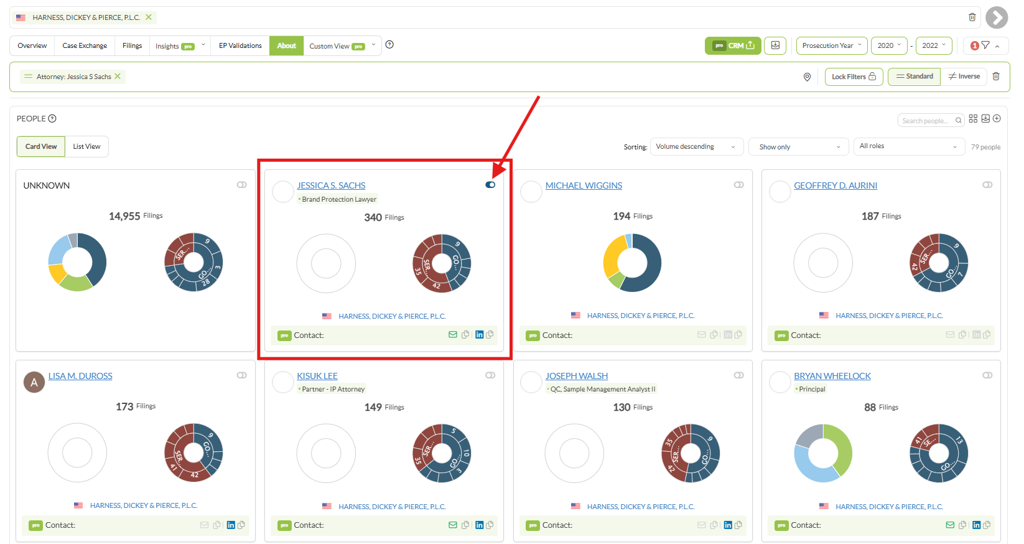Open the 2020 start year dropdown
The width and height of the screenshot is (1024, 544).
pos(889,46)
